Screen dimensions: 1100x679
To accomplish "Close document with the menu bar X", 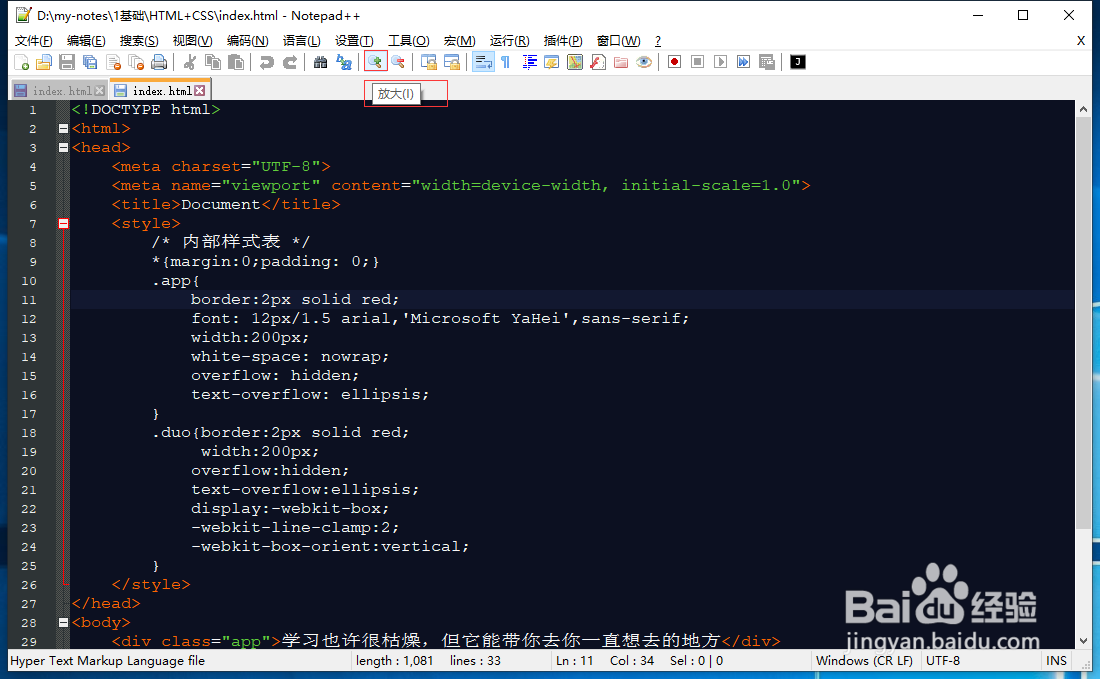I will 1081,41.
